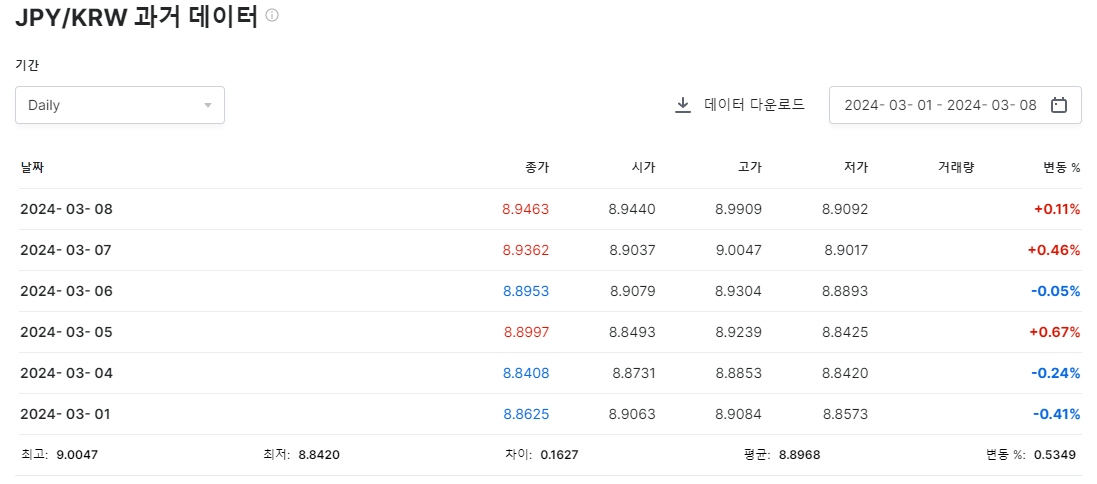Viewport: 1097px width, 484px height.
Task: Click change value -0.05%
Action: 1056,291
